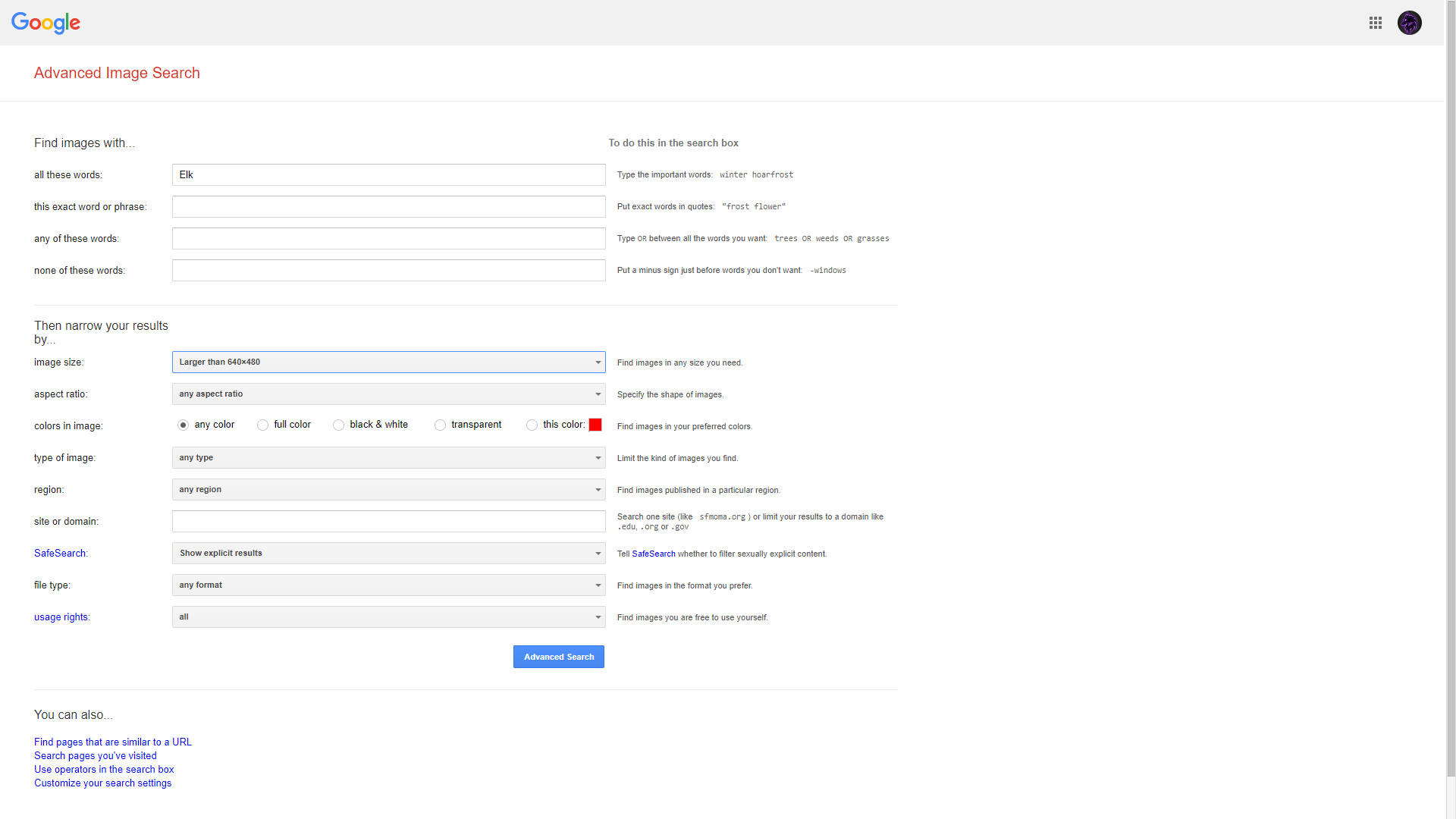Open 'Find pages that are similar to a URL'
This screenshot has height=819, width=1456.
tap(113, 742)
